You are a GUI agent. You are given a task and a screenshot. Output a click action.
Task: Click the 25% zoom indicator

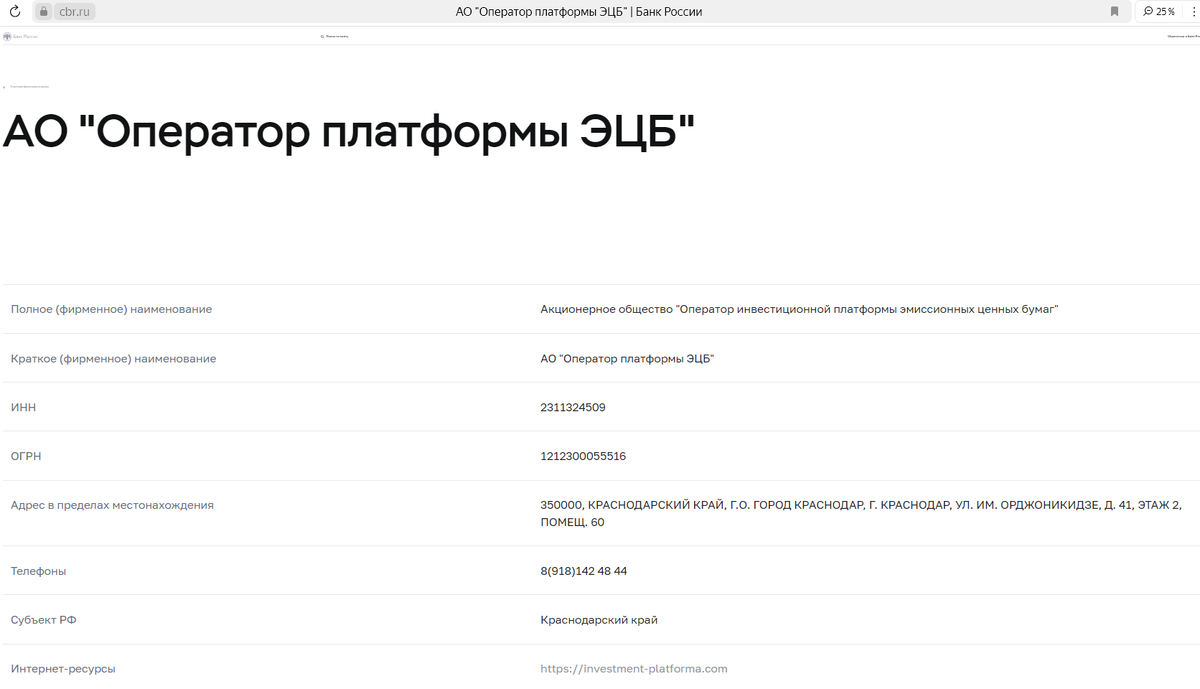point(1158,11)
